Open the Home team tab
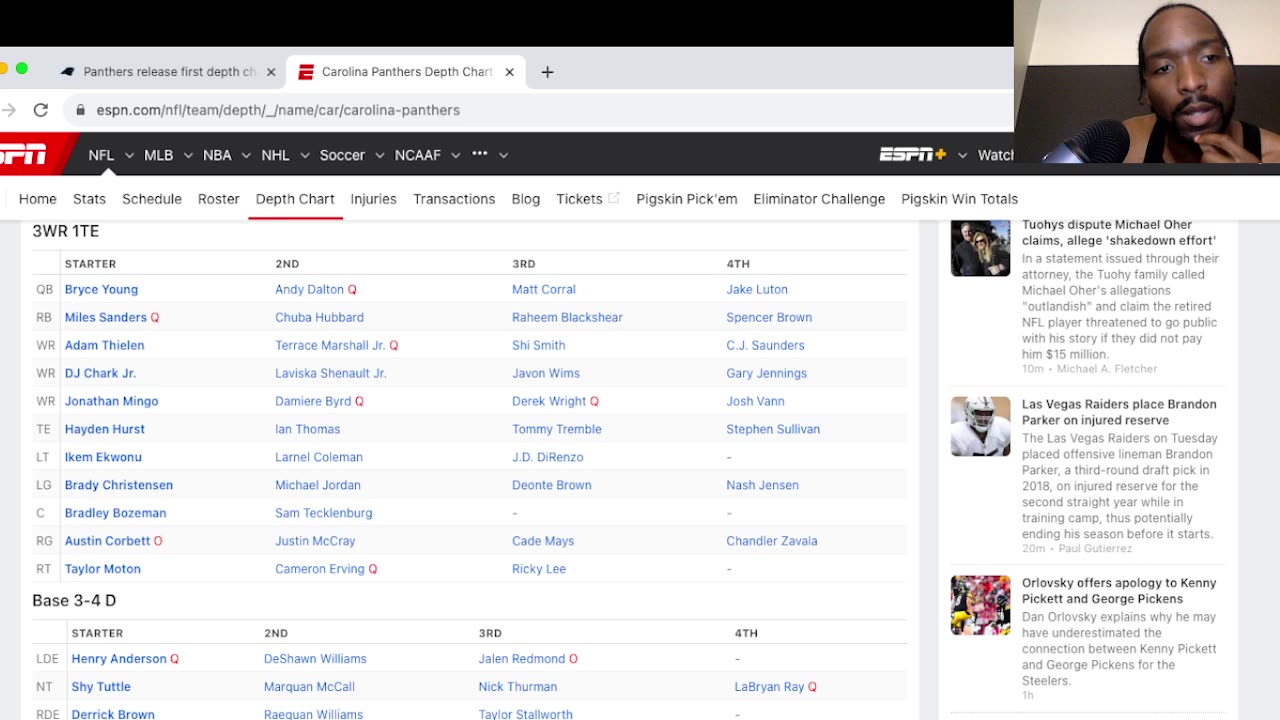Viewport: 1280px width, 720px height. [x=38, y=199]
